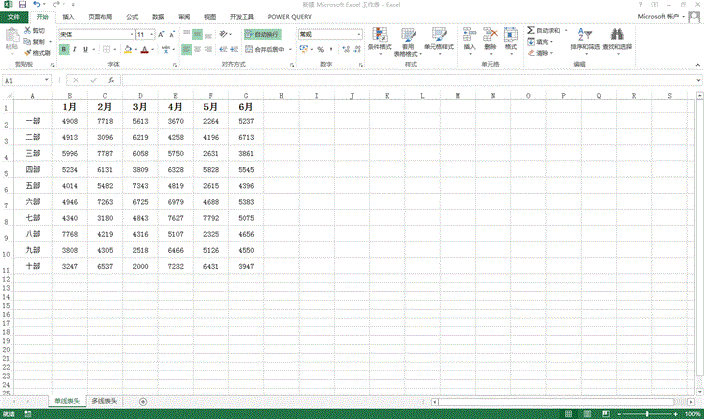Toggle Bold formatting

(x=64, y=49)
